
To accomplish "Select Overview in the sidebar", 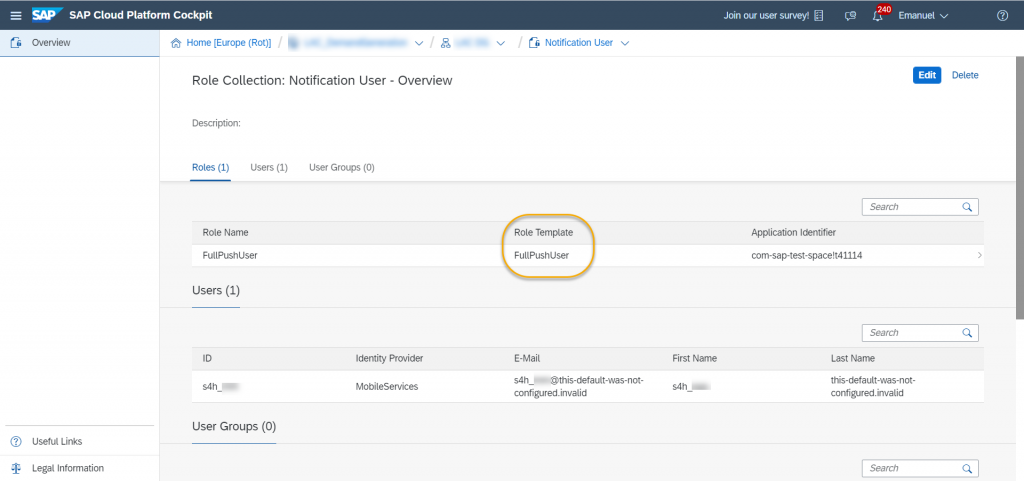I will pos(80,42).
